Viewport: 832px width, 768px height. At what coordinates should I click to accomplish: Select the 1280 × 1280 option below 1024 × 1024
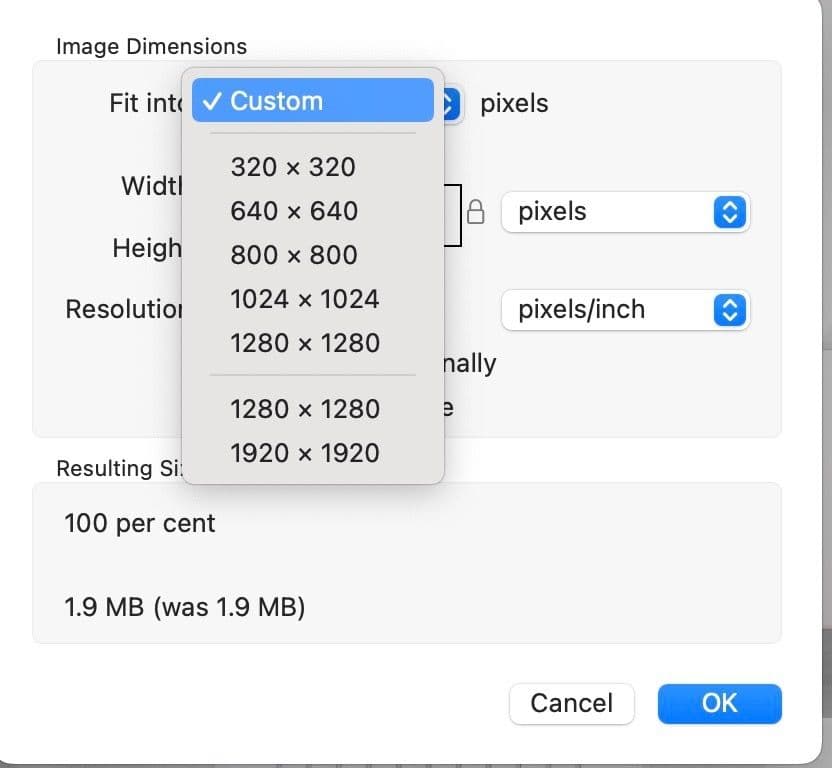coord(305,343)
